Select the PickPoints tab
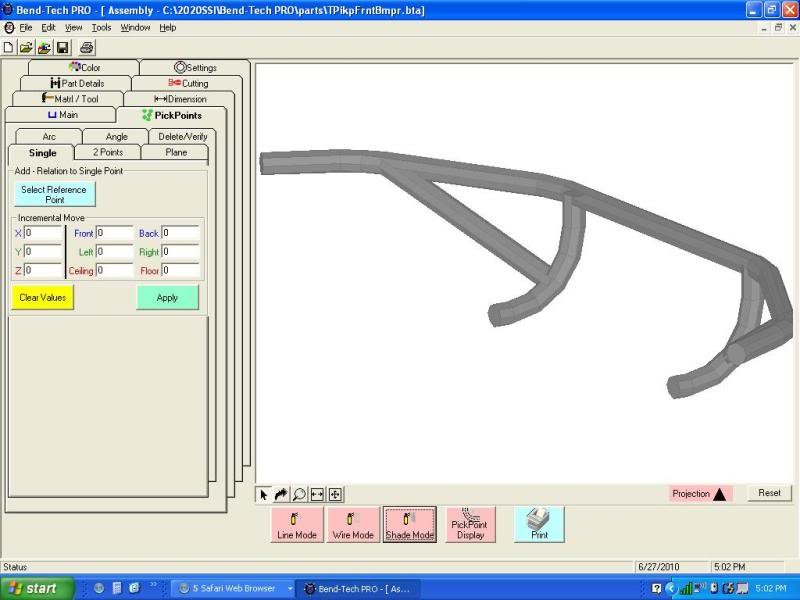The image size is (800, 600). click(172, 115)
